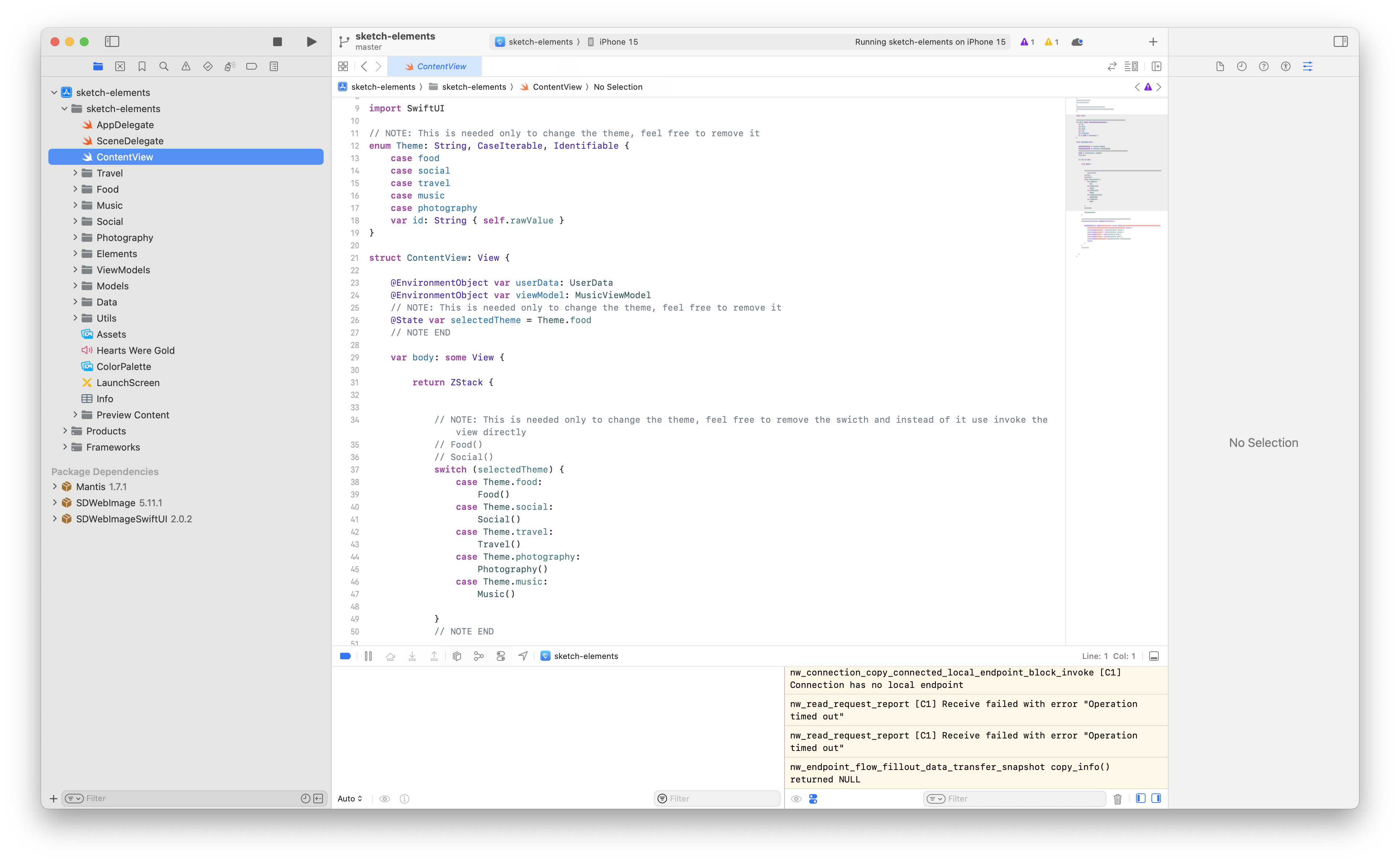The image size is (1400, 863).
Task: Select the left panel toggle icon
Action: click(x=112, y=41)
